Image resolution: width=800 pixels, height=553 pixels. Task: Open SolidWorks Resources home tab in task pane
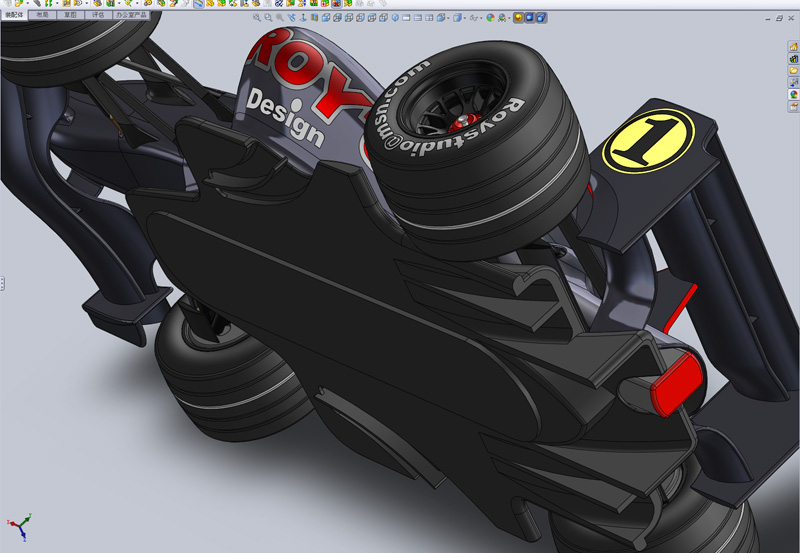point(793,47)
